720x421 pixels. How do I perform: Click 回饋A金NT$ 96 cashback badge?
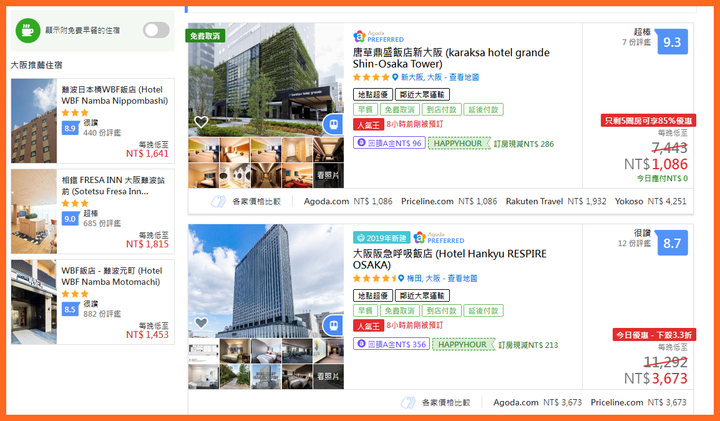[x=389, y=143]
